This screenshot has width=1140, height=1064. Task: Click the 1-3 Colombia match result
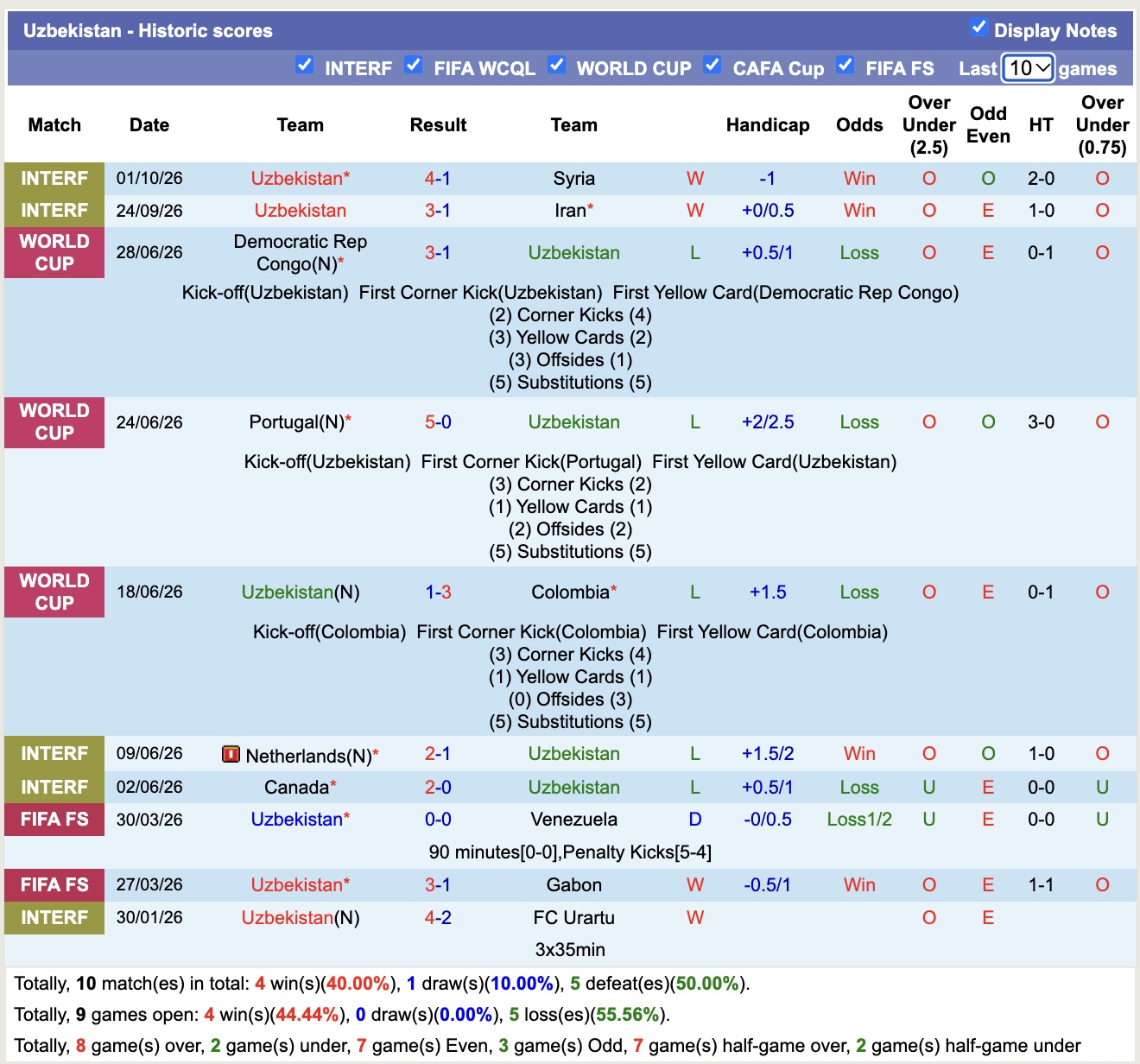tap(438, 592)
